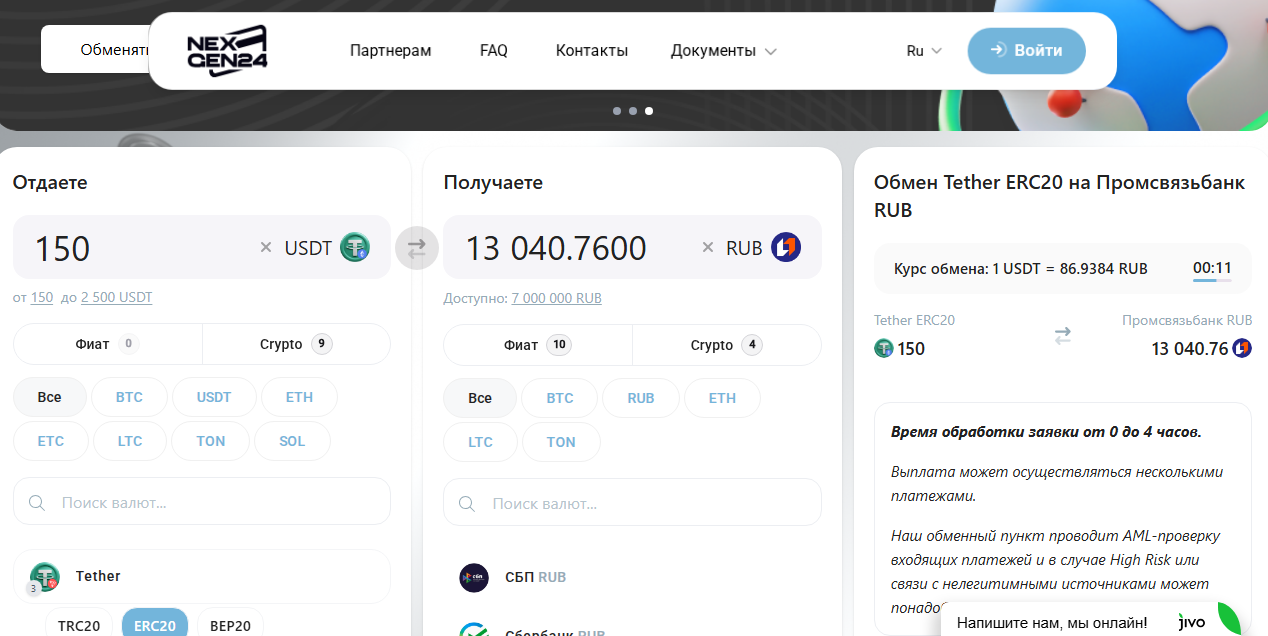Expand the Документы dropdown menu
Screen dimensions: 1268x636
[x=723, y=51]
